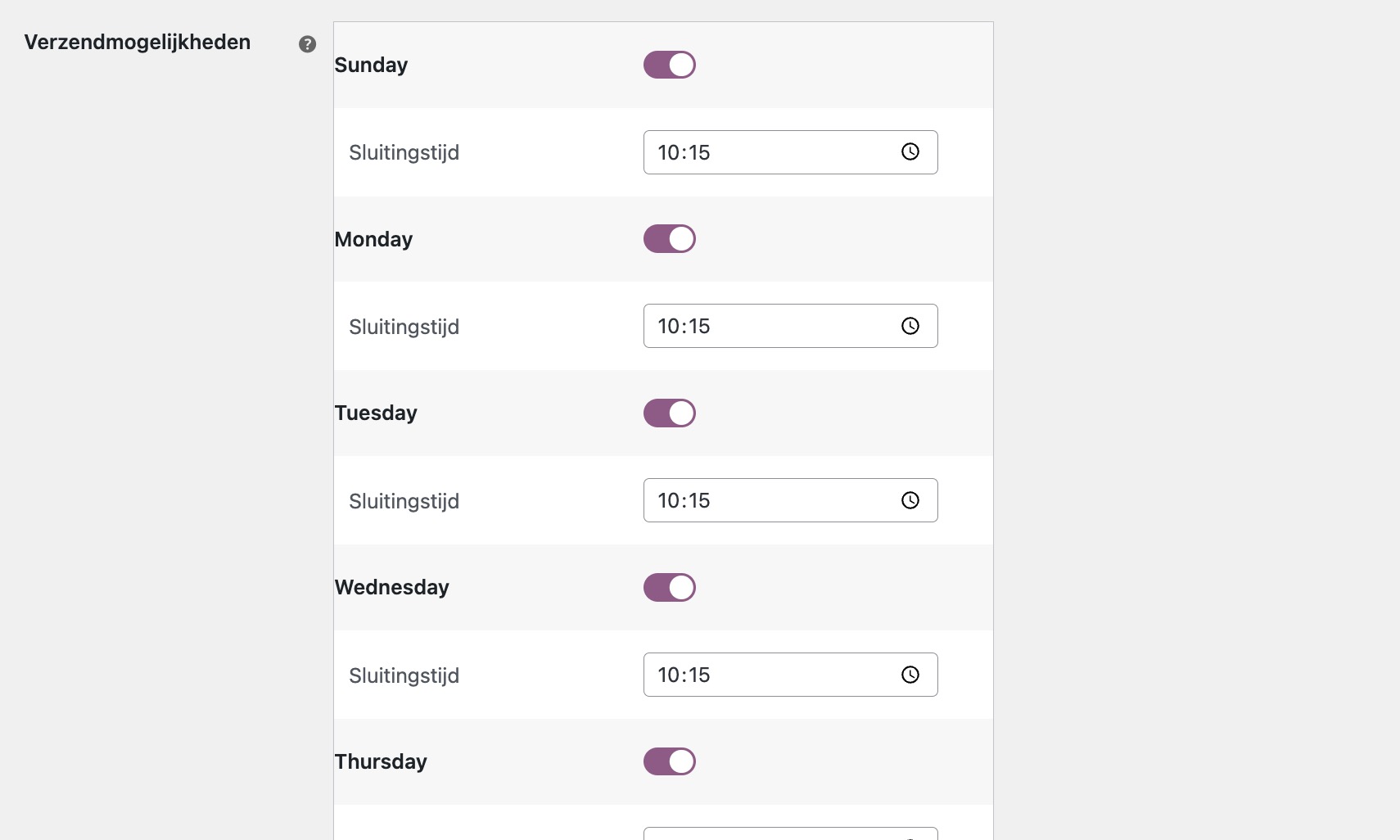Disable Wednesday deliveries
The width and height of the screenshot is (1400, 840).
pyautogui.click(x=669, y=587)
